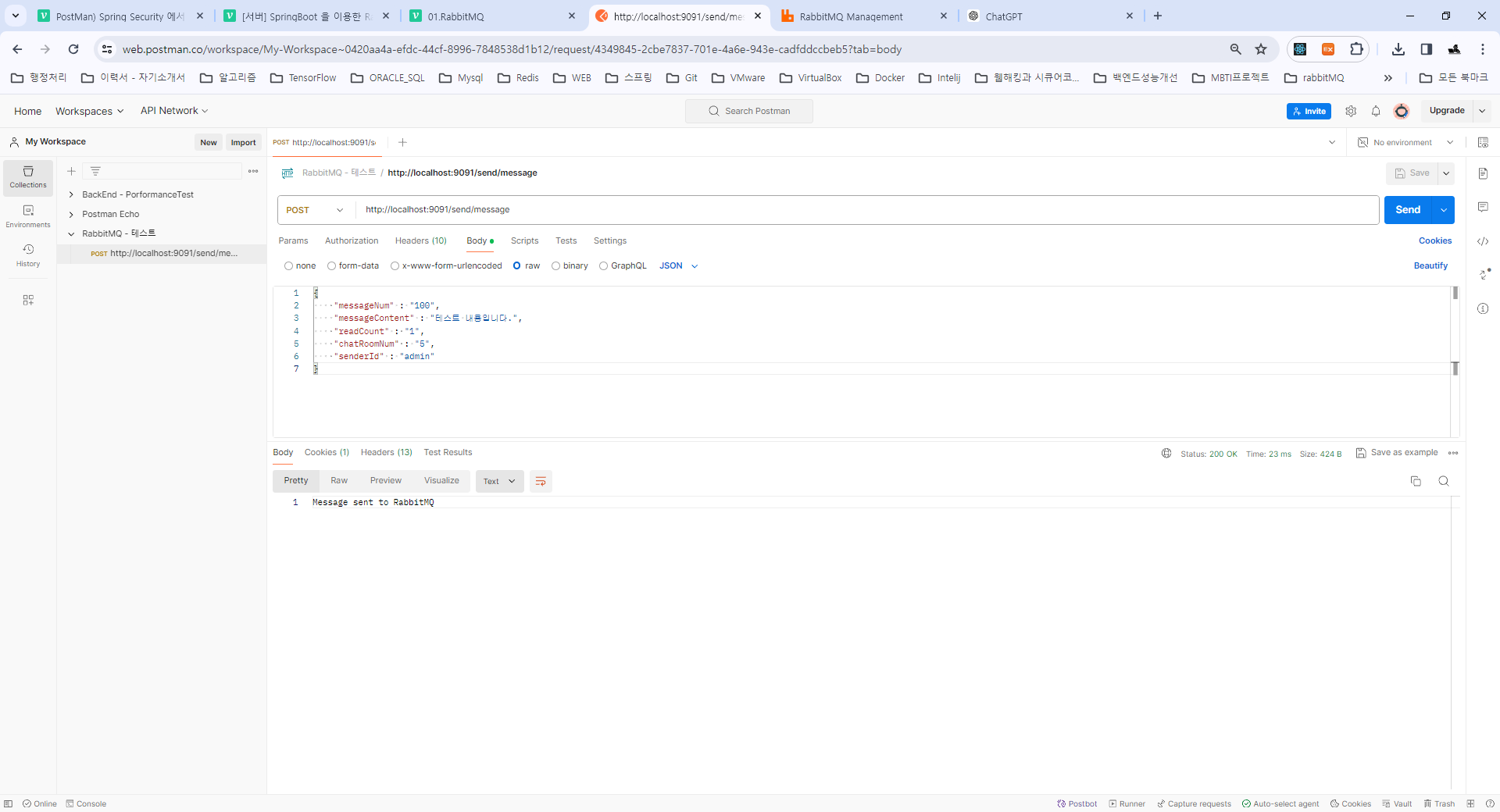Select the binary body type radio
The image size is (1500, 812).
pyautogui.click(x=555, y=266)
